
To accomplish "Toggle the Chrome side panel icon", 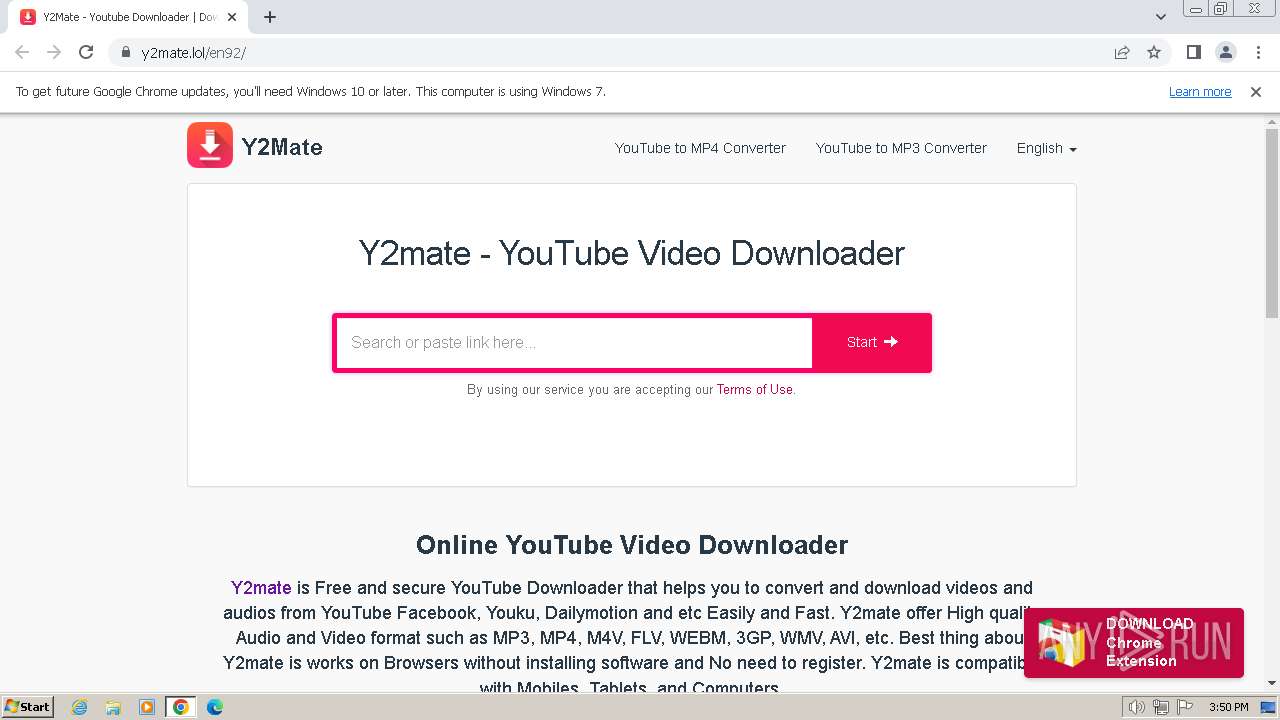I will (x=1193, y=52).
